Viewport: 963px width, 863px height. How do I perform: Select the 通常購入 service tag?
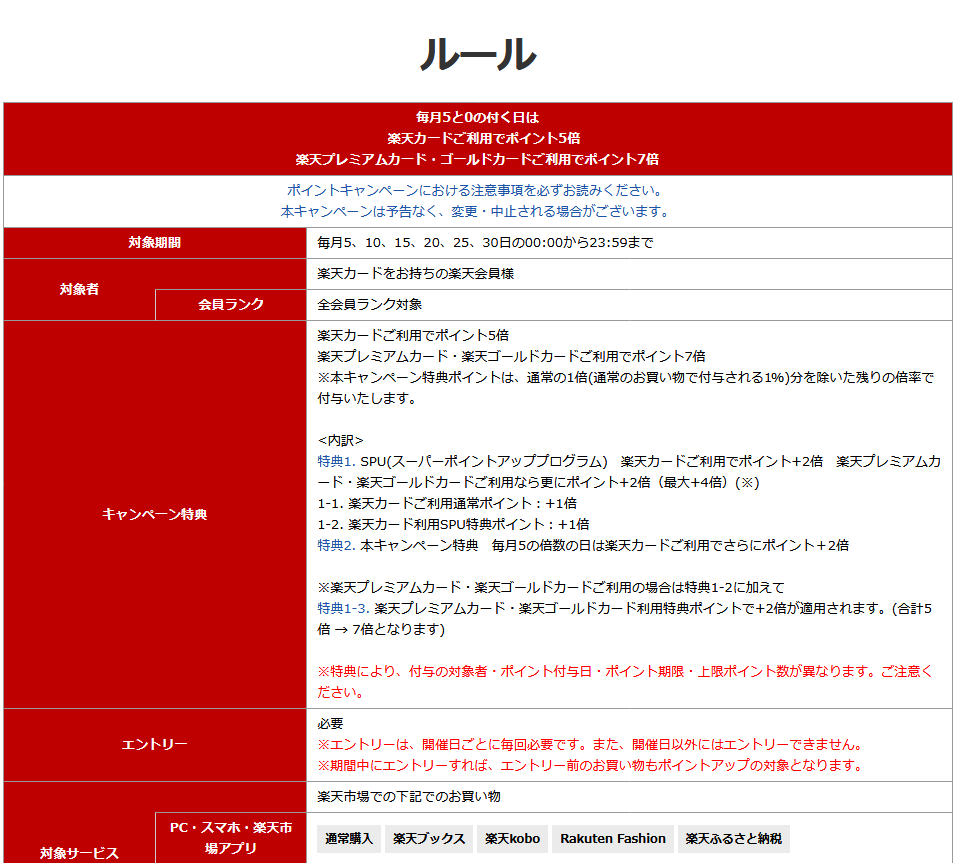[349, 838]
